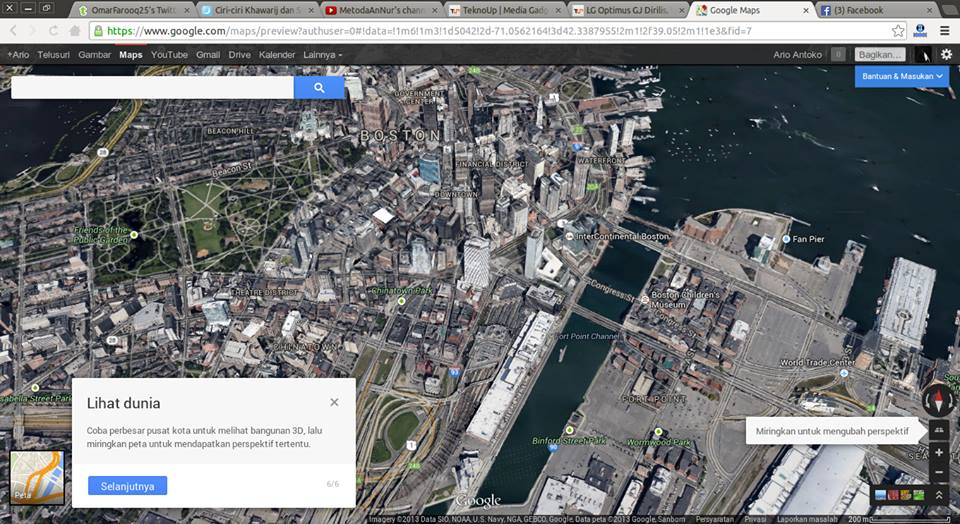Open Gambar in the Google bar
This screenshot has height=524, width=960.
pyautogui.click(x=94, y=54)
